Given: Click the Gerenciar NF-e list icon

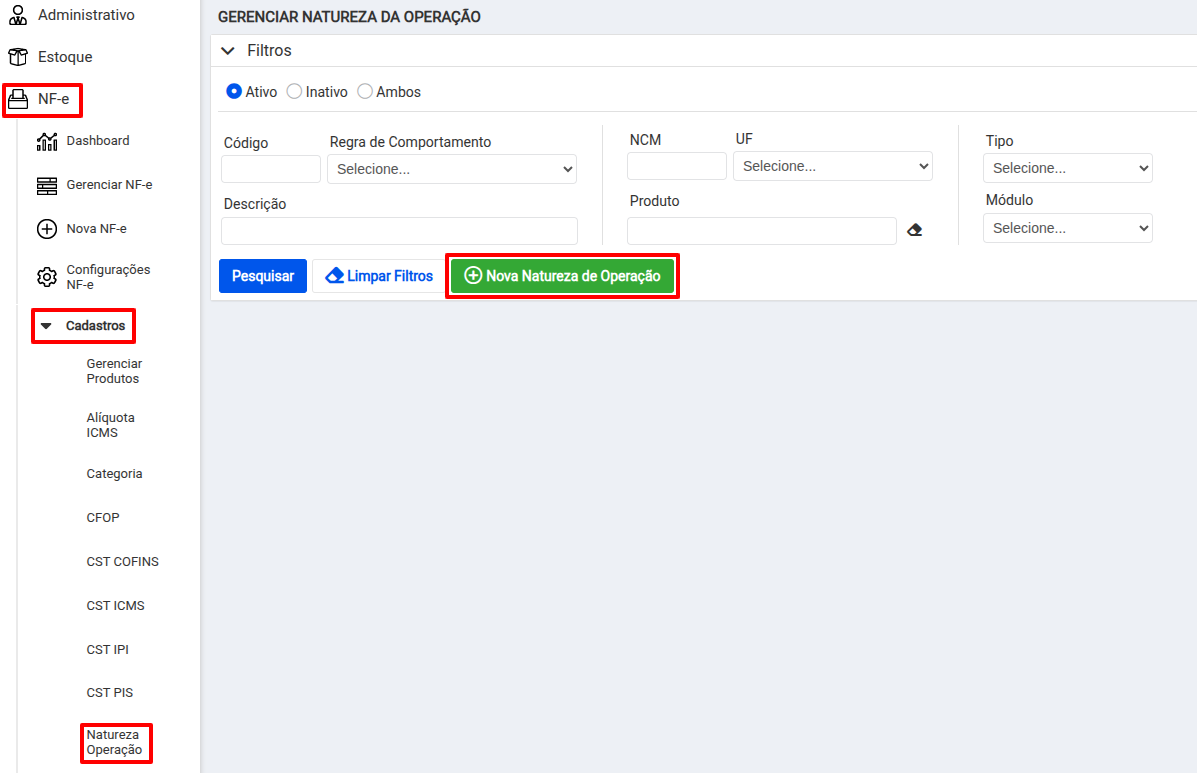Looking at the screenshot, I should (x=47, y=185).
